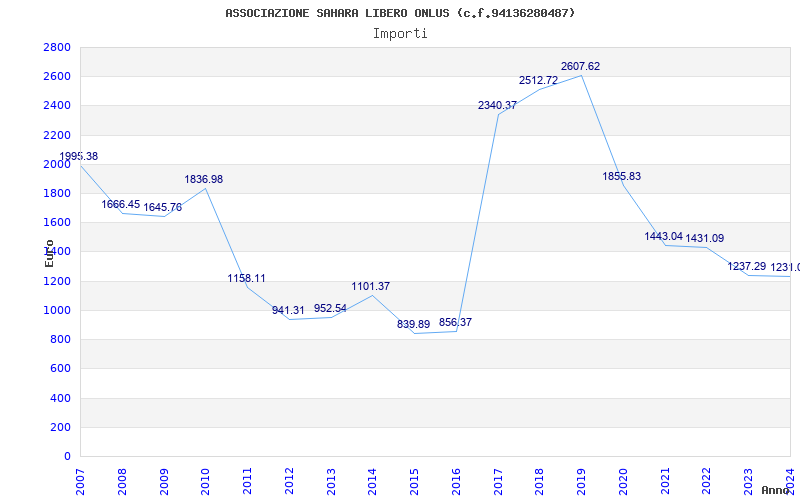Select the x-axis year 2012
The image size is (800, 500).
click(x=289, y=482)
